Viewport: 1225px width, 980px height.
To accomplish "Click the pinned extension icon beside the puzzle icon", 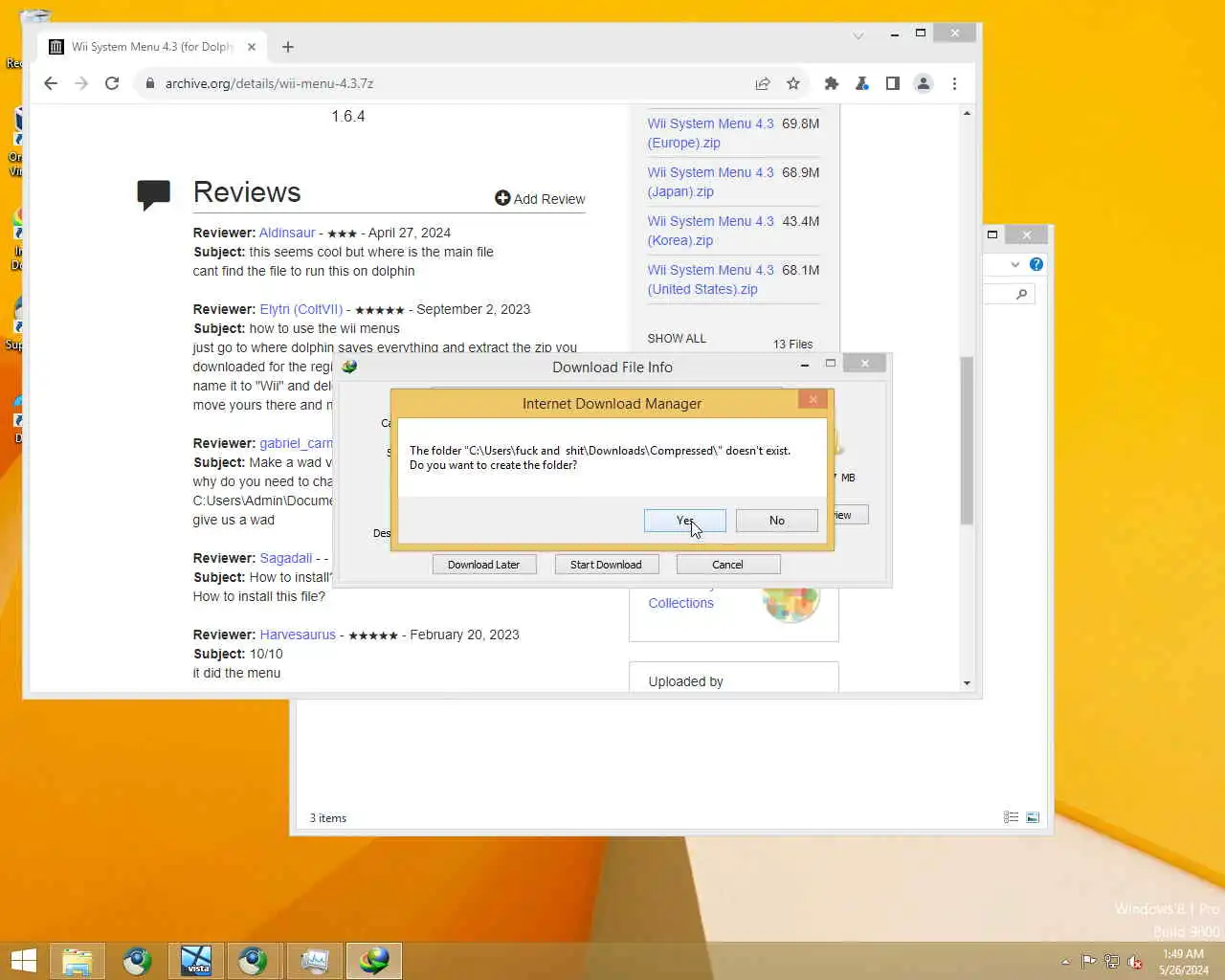I will tap(862, 83).
